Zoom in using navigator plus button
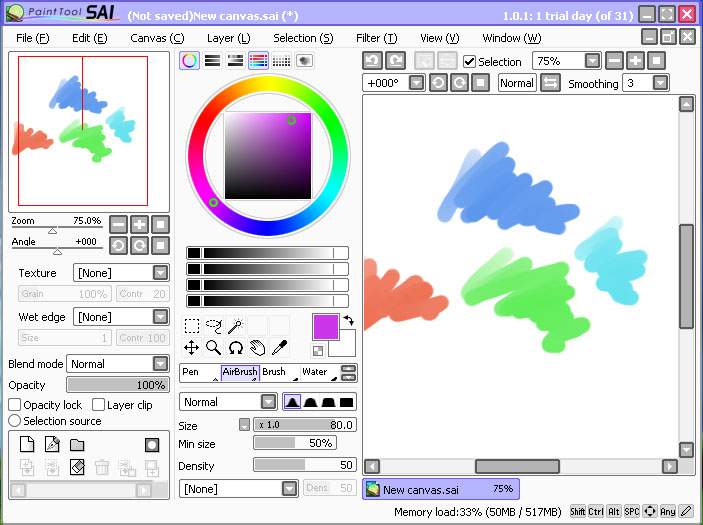This screenshot has height=525, width=703. click(x=139, y=224)
